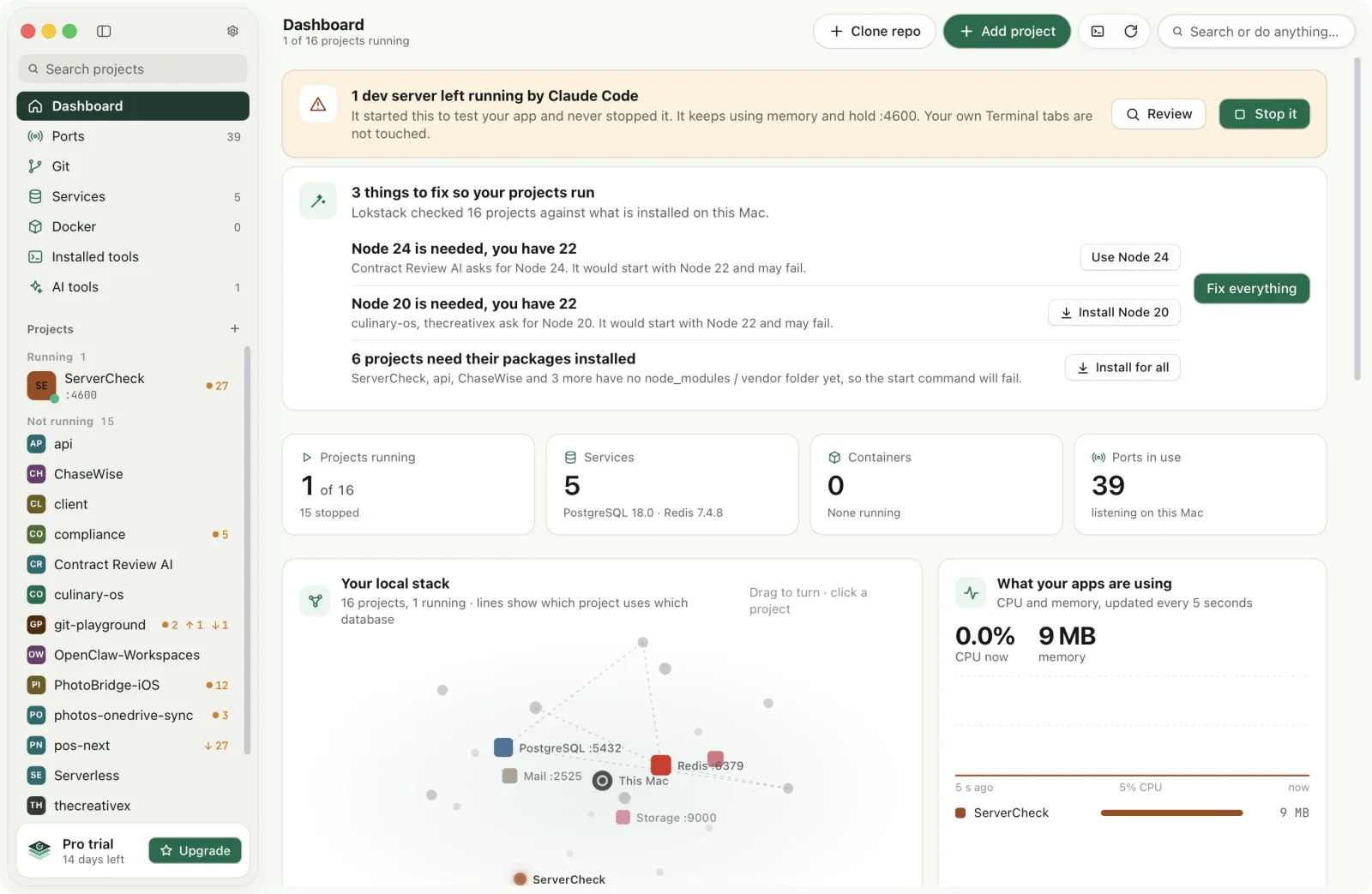Focus the Search or do anything field
1372x894 pixels.
(x=1256, y=32)
